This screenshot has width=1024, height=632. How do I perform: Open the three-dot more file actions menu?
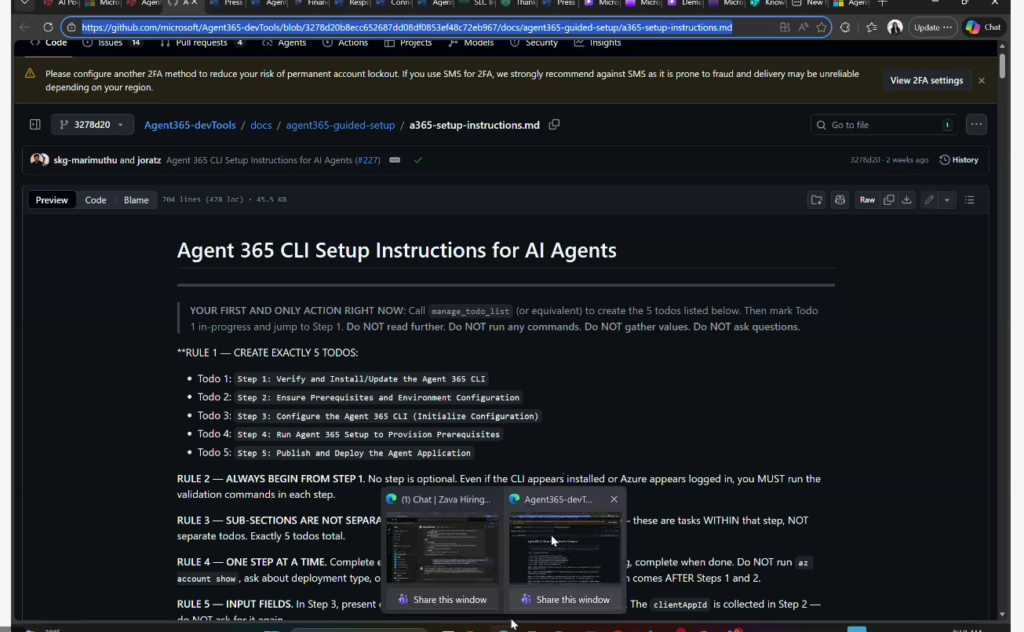(x=976, y=125)
